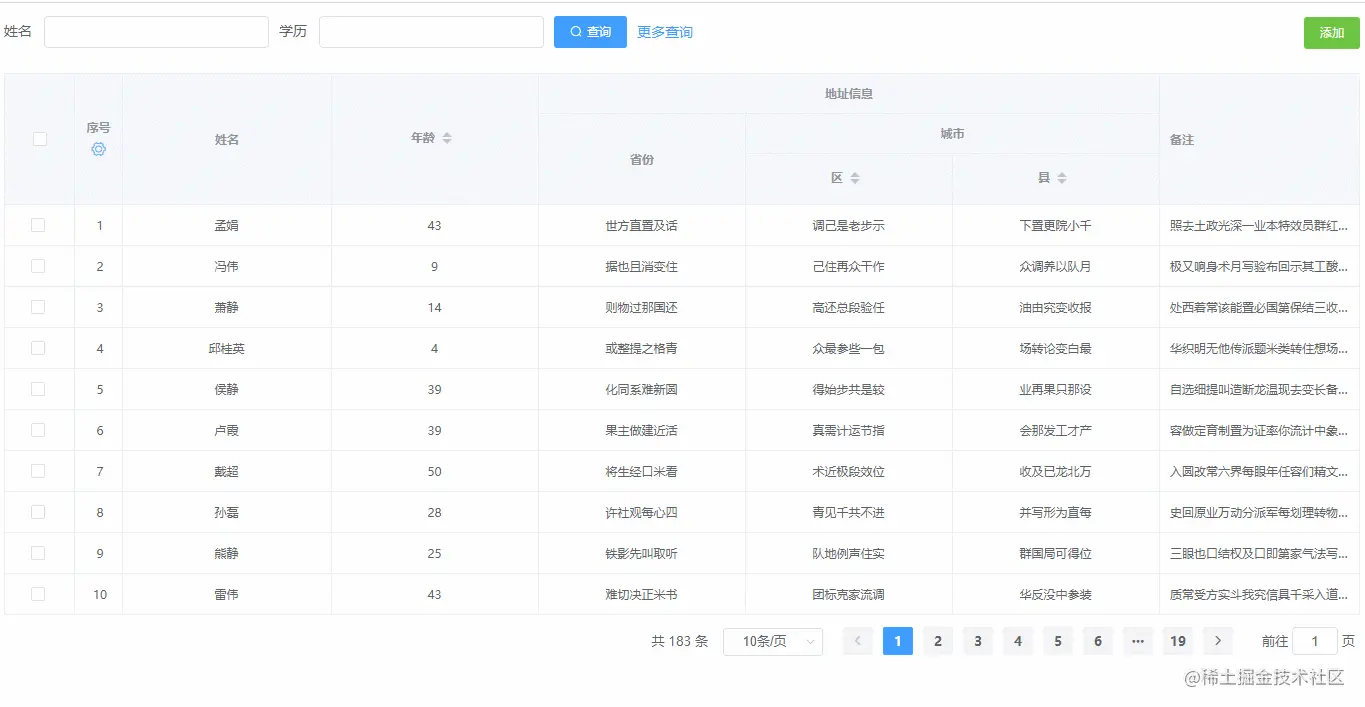The height and width of the screenshot is (707, 1365).
Task: Go to page 3
Action: [x=977, y=641]
